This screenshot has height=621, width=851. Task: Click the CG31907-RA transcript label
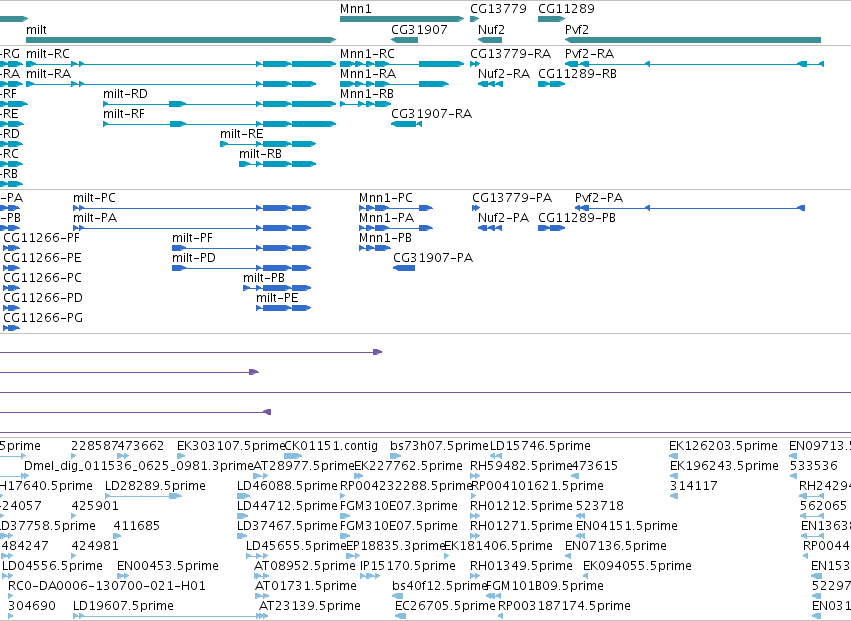tap(431, 114)
